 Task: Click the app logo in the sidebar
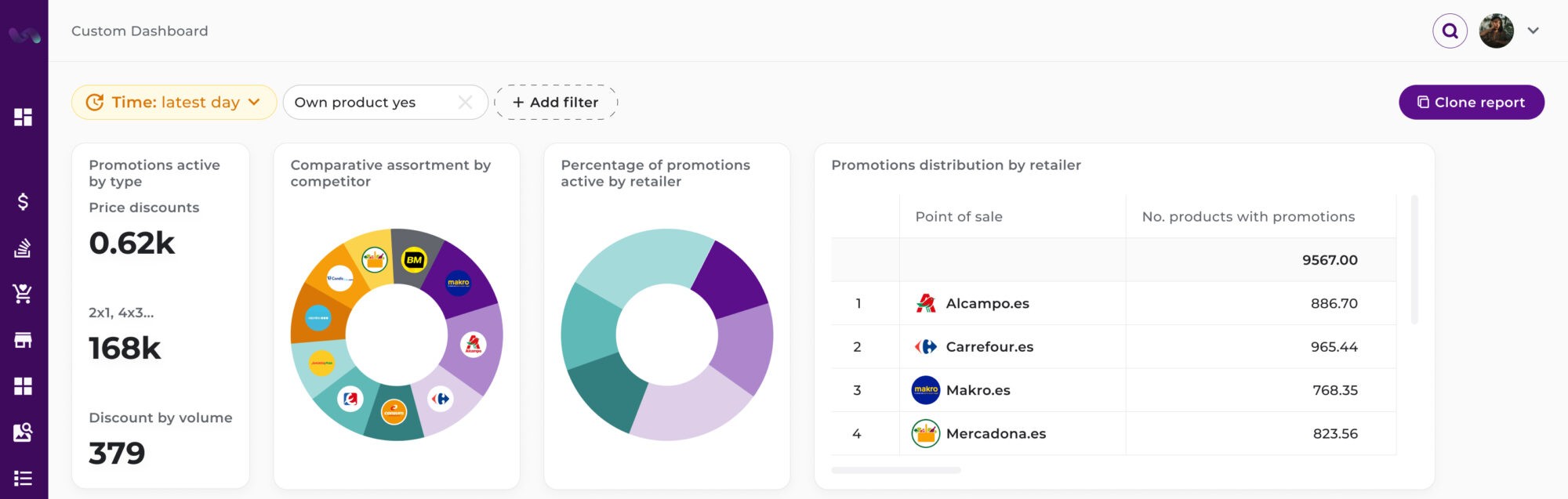coord(24,34)
